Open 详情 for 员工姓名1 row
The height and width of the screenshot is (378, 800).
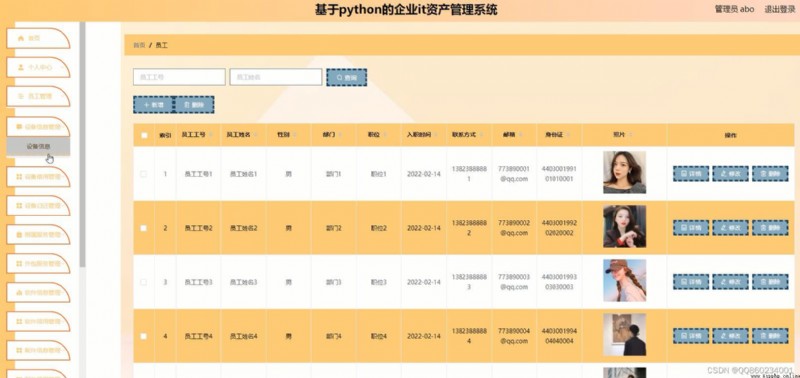[x=691, y=173]
